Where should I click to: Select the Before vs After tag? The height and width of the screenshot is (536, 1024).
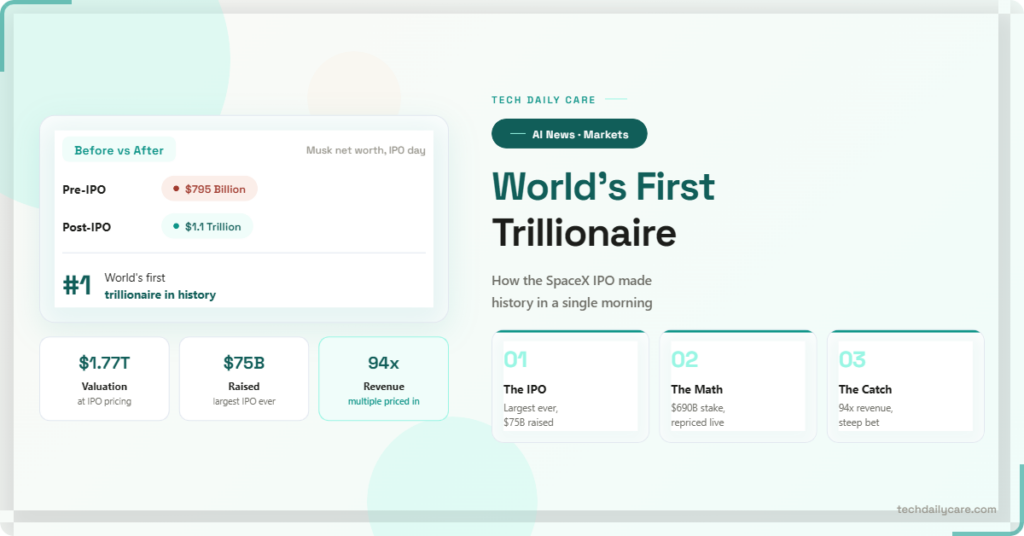click(119, 150)
